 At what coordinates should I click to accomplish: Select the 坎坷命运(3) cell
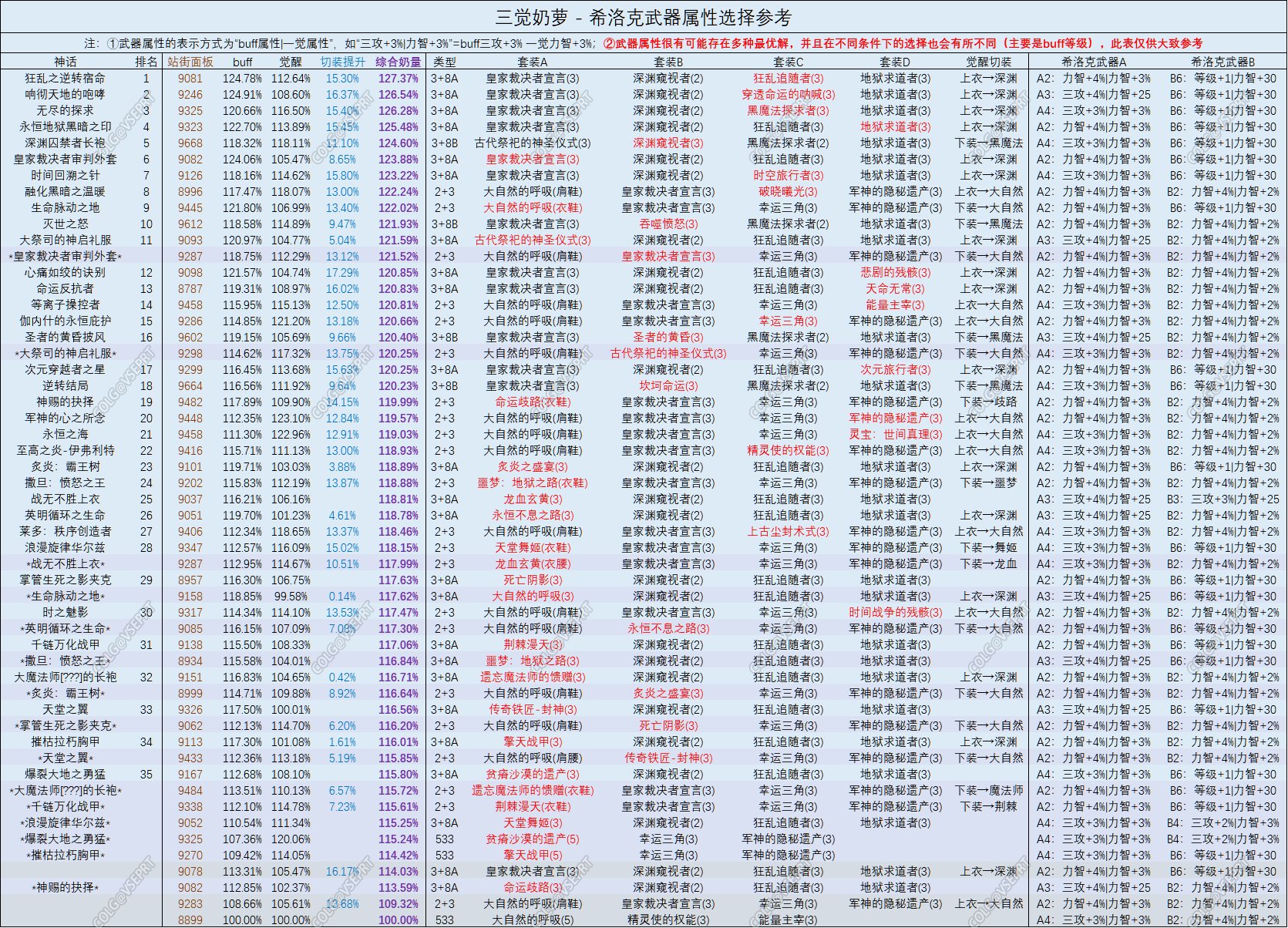tap(668, 385)
